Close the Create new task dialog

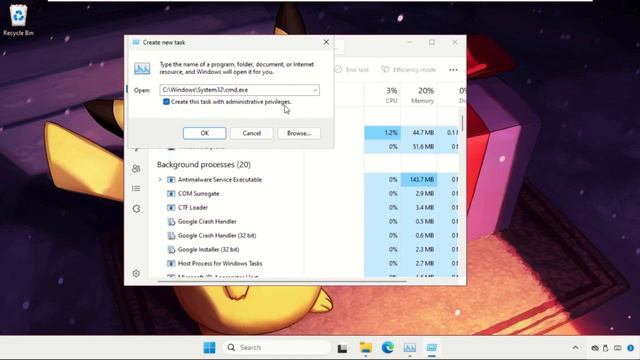click(x=326, y=42)
